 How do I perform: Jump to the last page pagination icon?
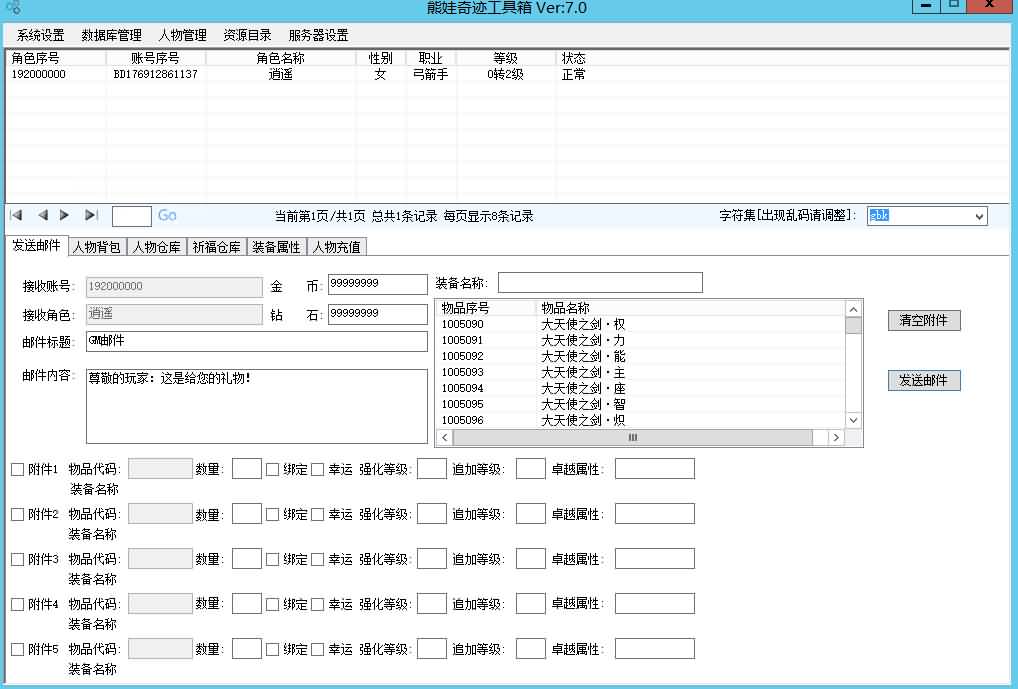point(90,215)
